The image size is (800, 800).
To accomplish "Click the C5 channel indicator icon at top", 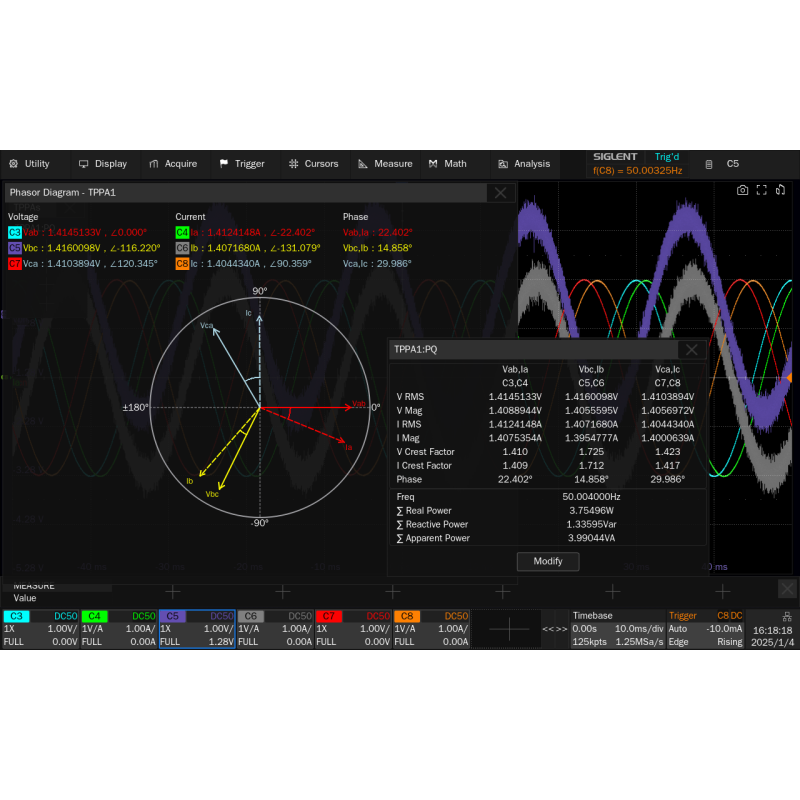I will click(709, 164).
